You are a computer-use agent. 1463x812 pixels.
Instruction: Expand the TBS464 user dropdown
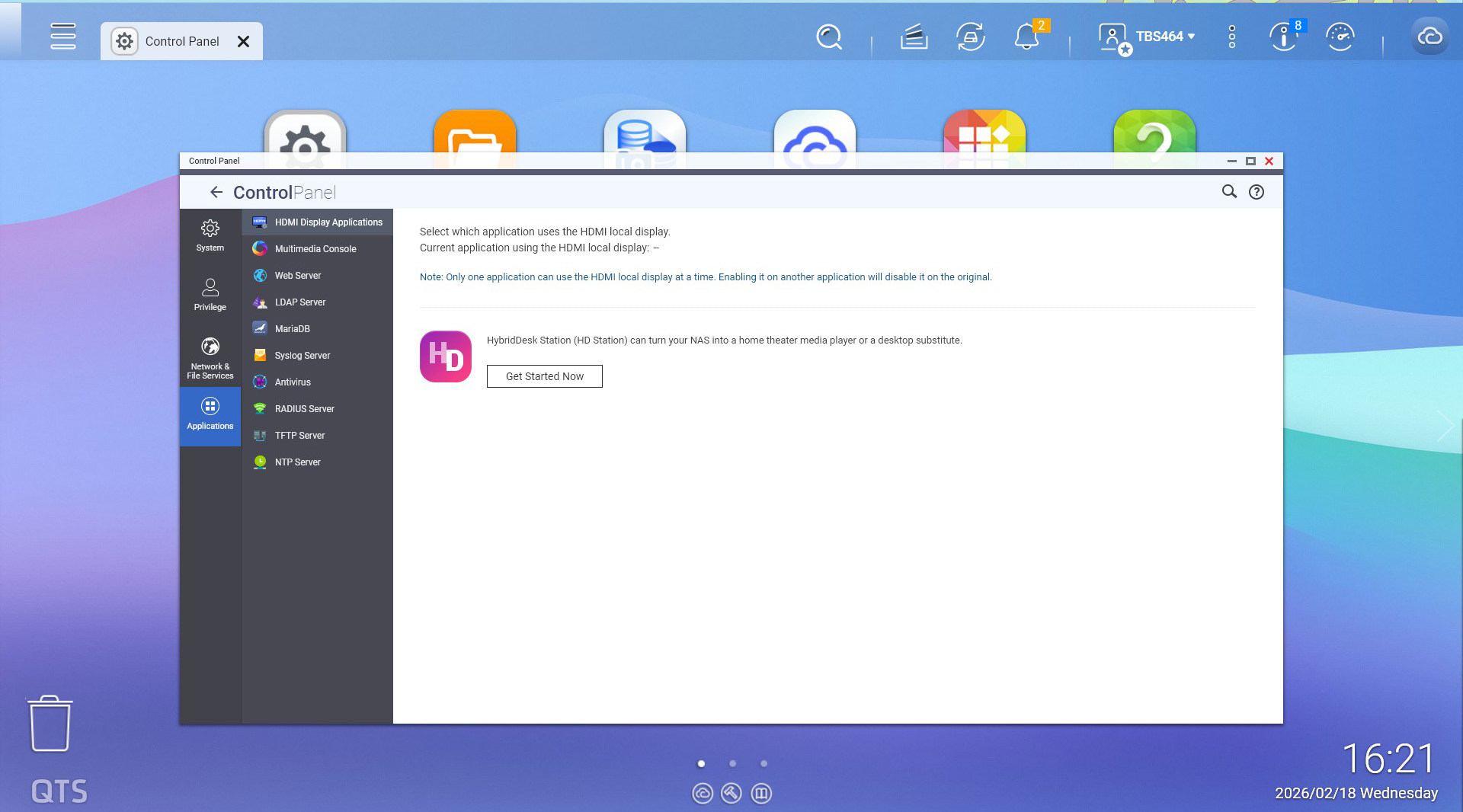pos(1164,37)
